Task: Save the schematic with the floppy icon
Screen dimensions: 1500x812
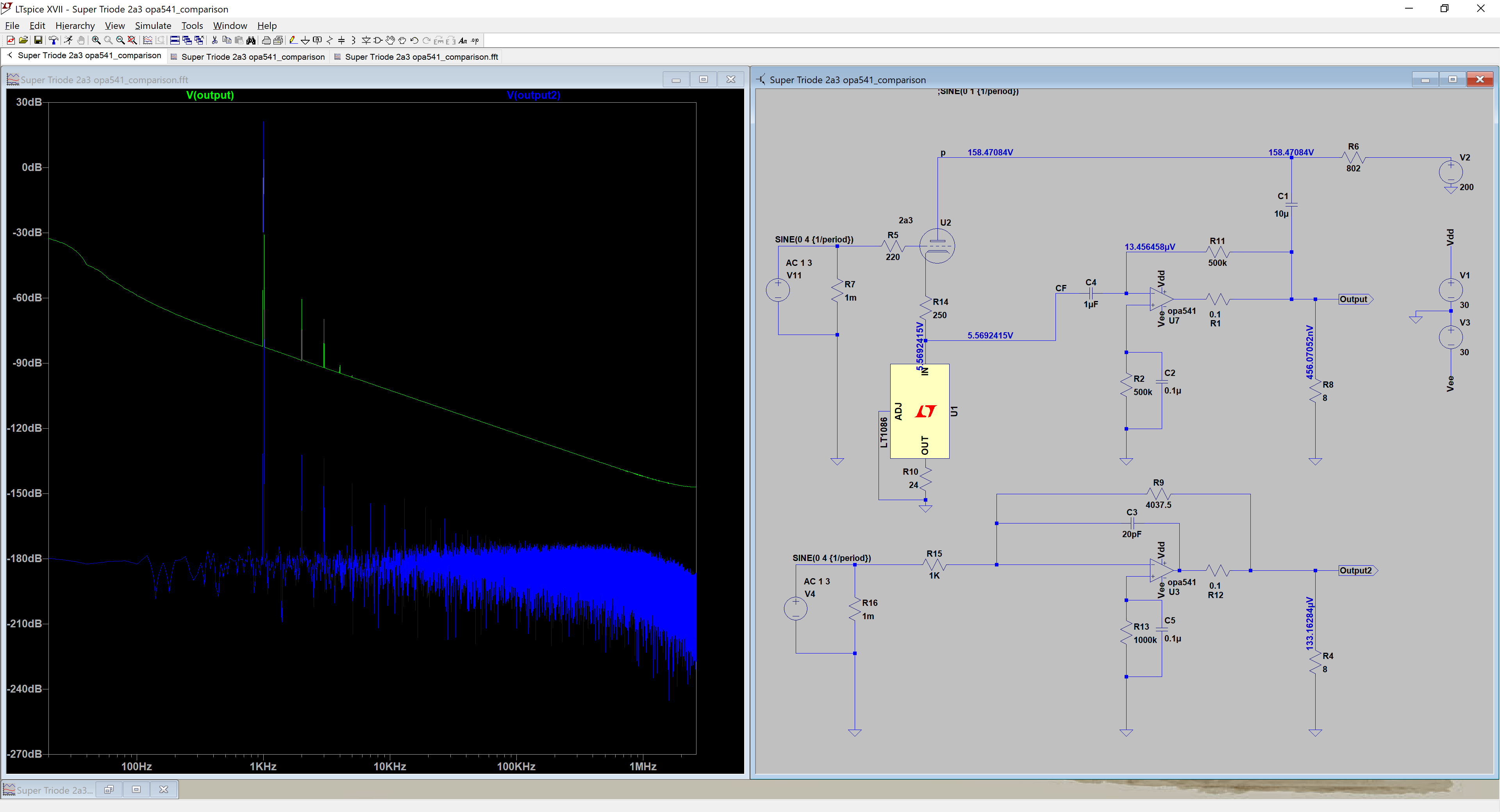Action: 38,40
